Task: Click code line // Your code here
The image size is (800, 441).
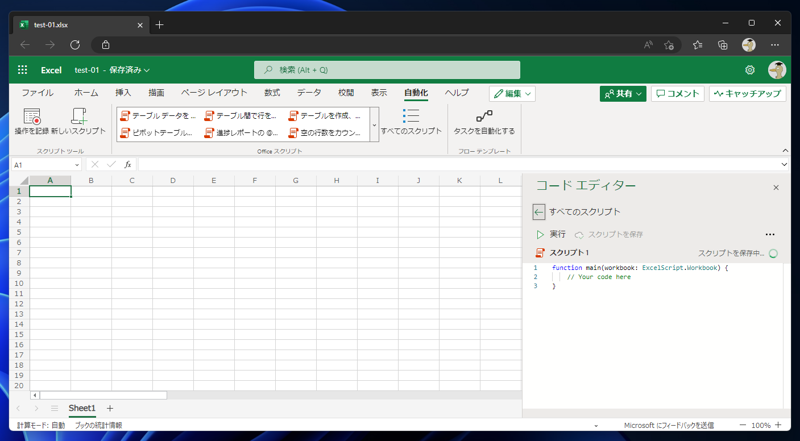Action: (x=598, y=277)
